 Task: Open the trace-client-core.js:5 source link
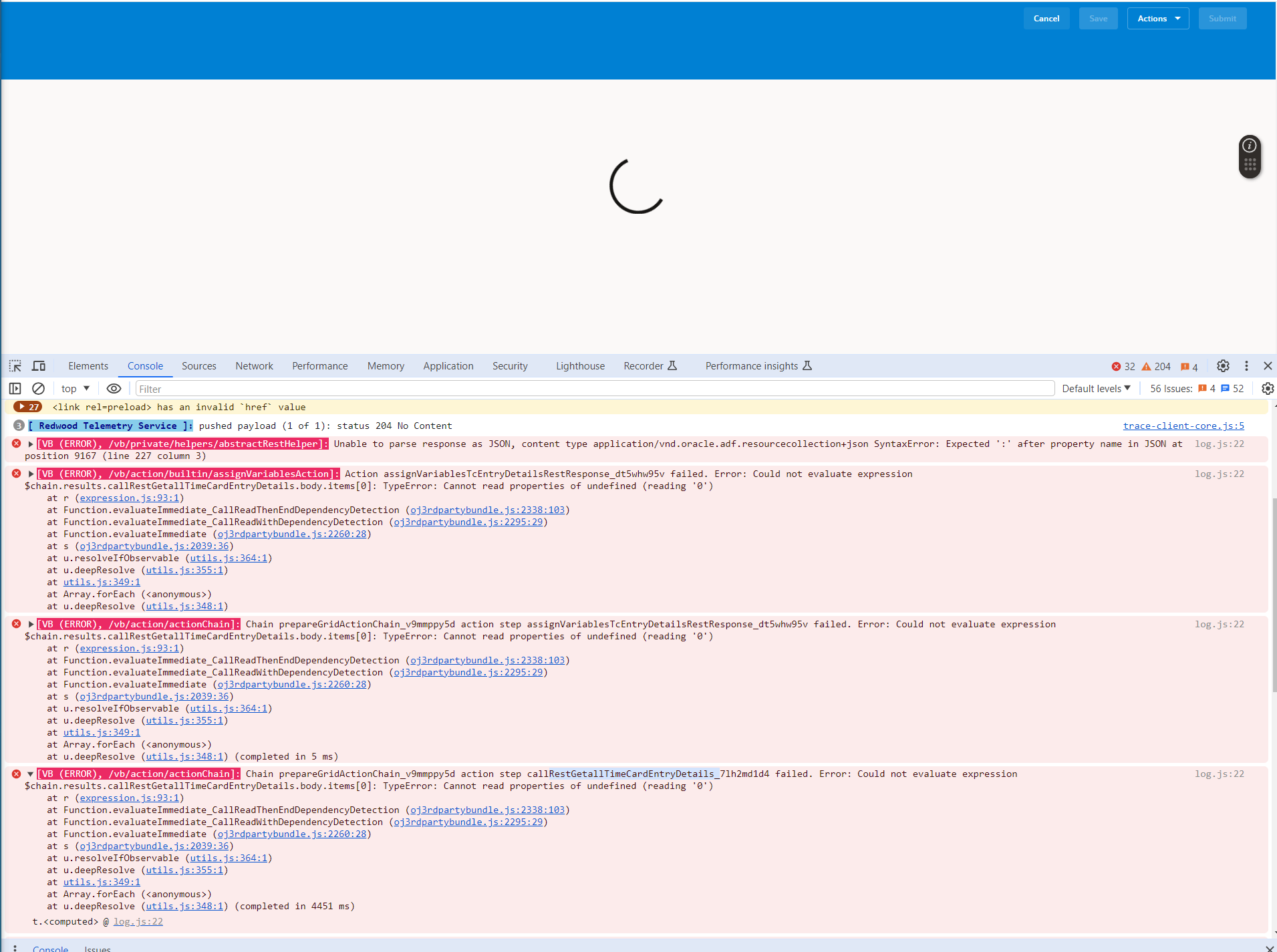click(x=1183, y=426)
